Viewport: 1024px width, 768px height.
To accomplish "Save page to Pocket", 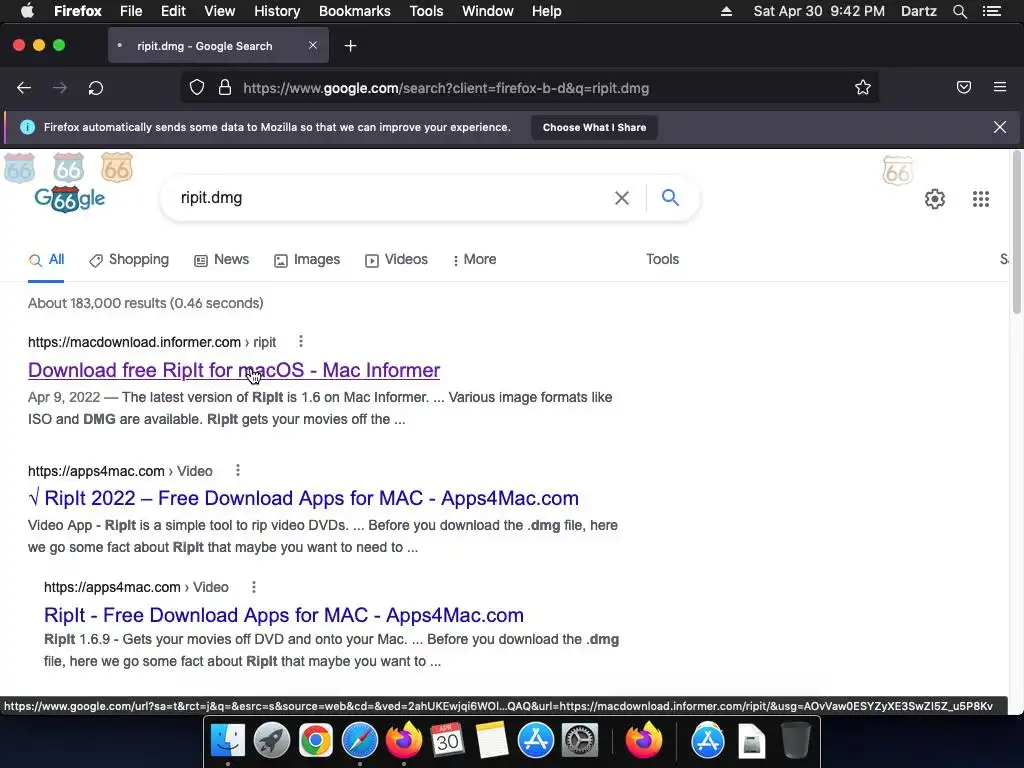I will 964,88.
